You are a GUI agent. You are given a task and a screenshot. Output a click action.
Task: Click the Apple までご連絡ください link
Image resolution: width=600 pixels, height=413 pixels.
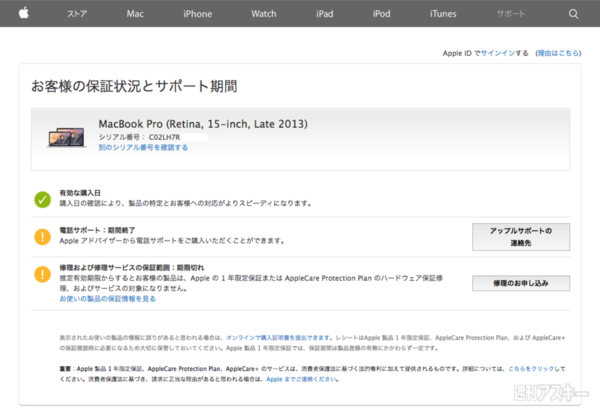302,379
